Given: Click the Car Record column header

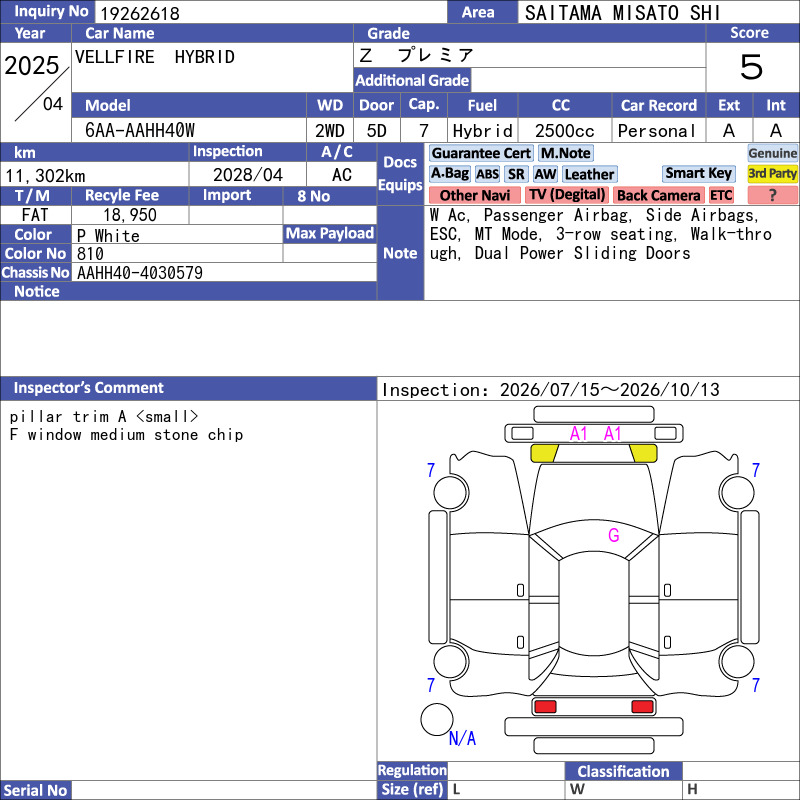Looking at the screenshot, I should [x=658, y=106].
